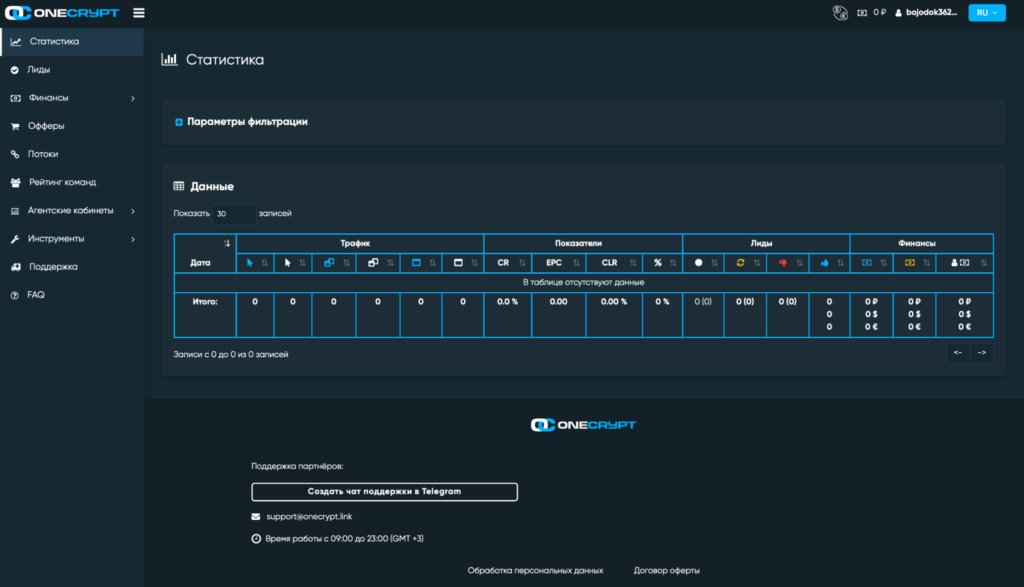The width and height of the screenshot is (1024, 587).
Task: Sort by white cursor clicks column
Action: point(293,262)
